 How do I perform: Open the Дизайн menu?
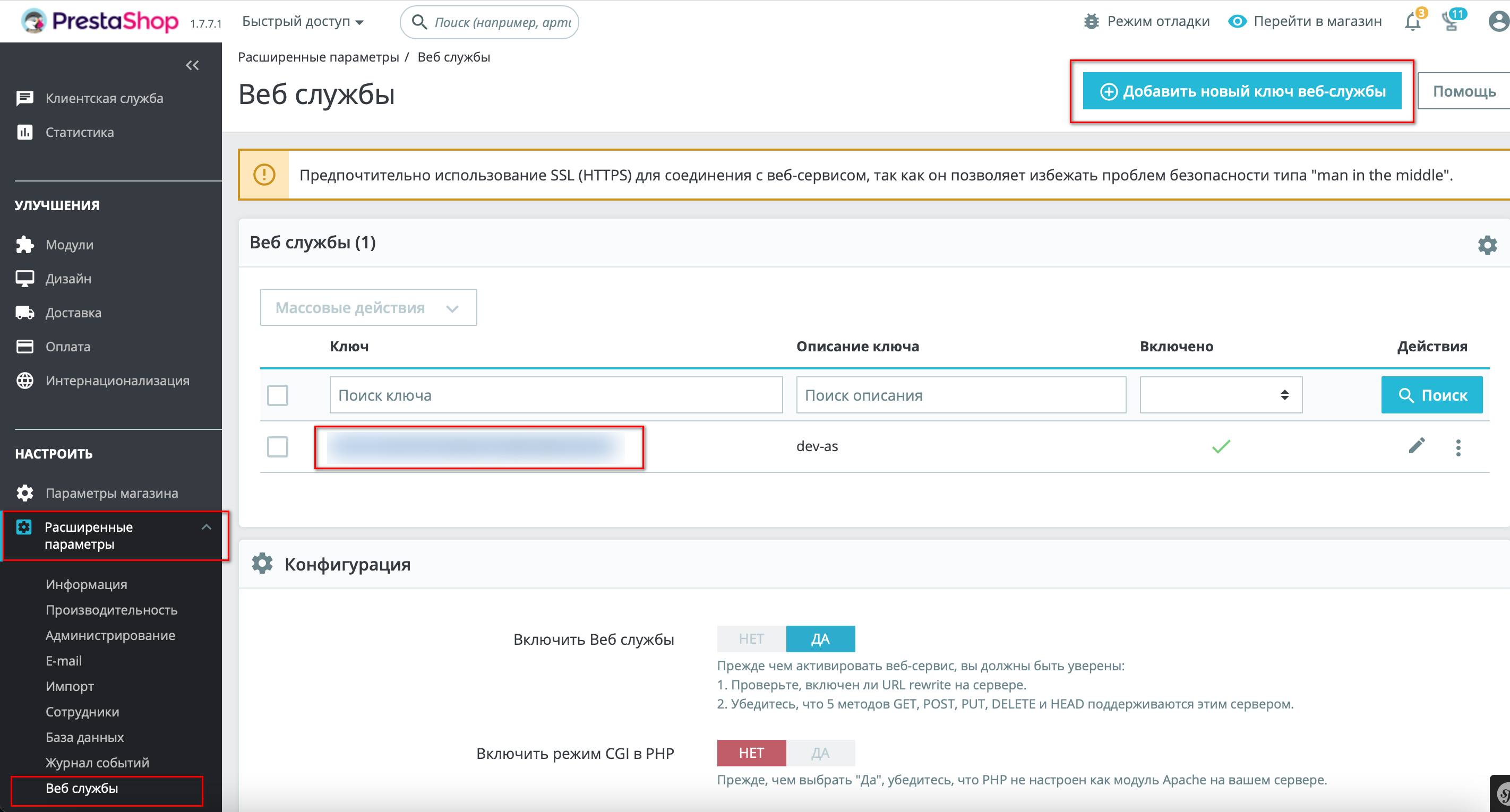coord(68,278)
